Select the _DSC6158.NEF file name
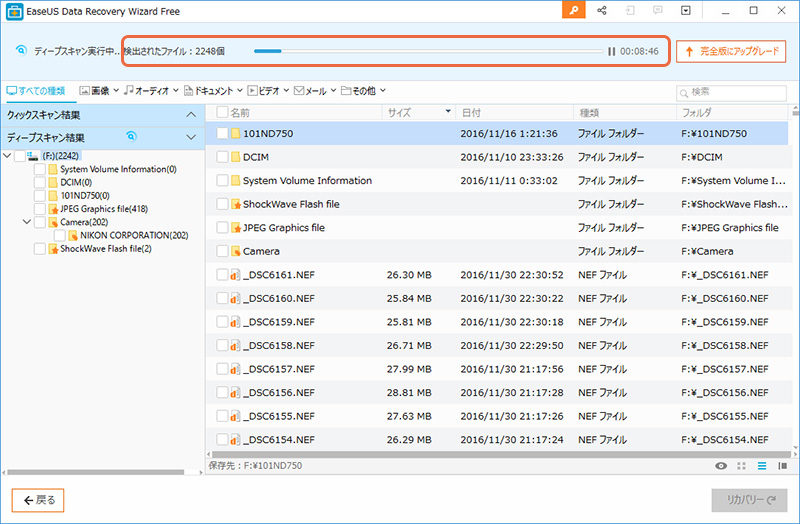 (x=279, y=345)
